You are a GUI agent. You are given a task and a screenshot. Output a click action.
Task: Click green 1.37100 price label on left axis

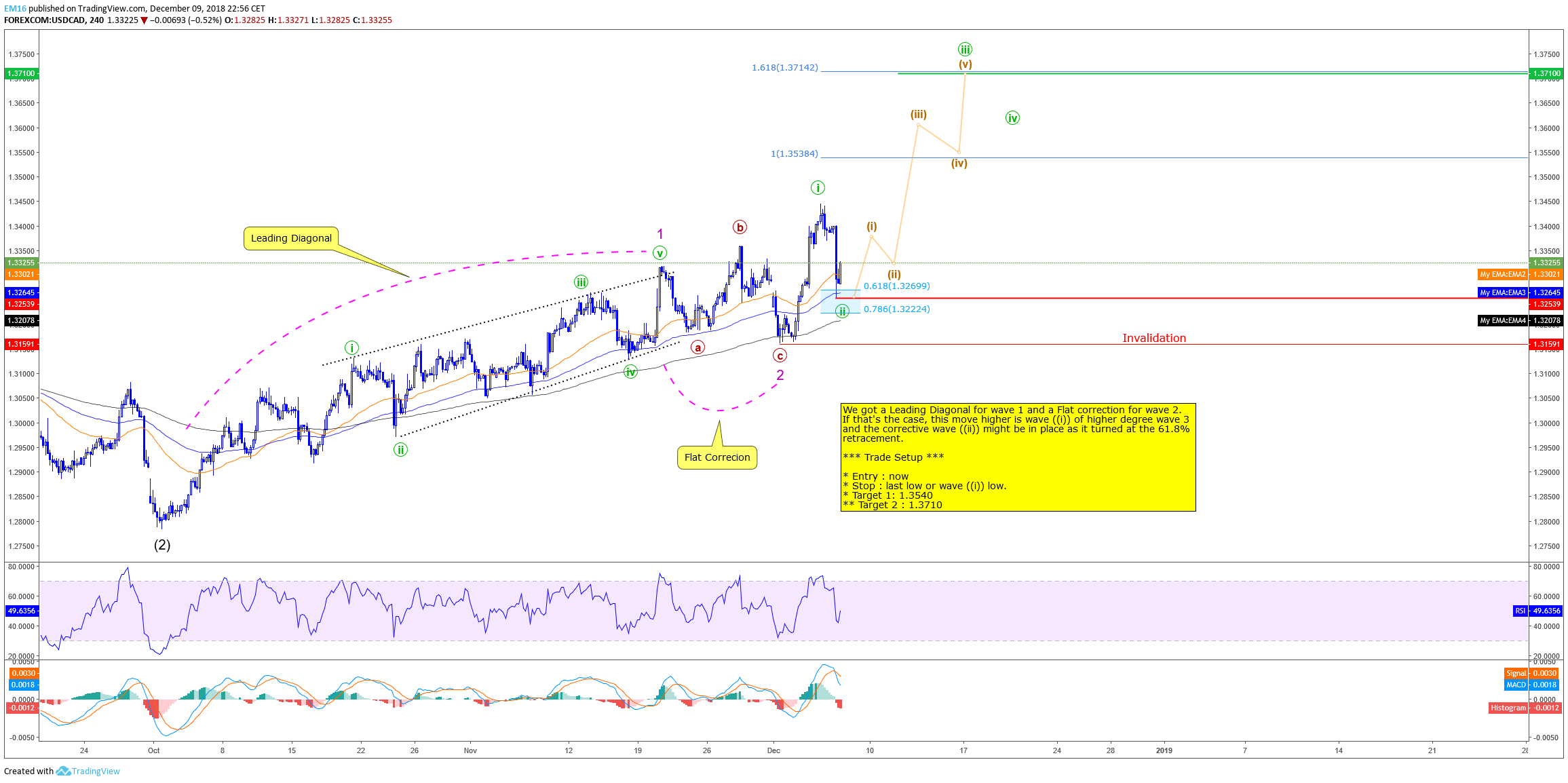point(21,73)
